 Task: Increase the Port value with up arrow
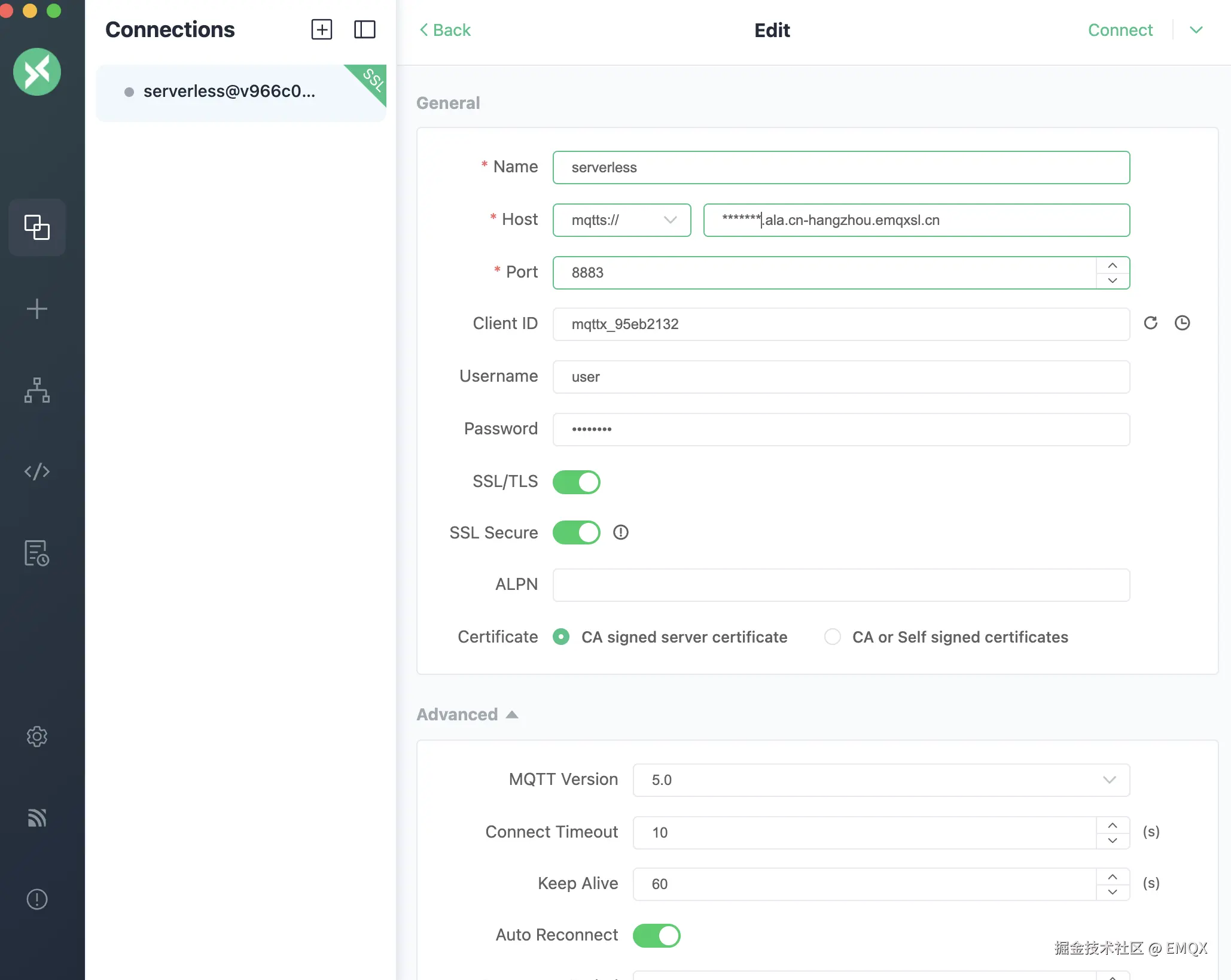coord(1112,265)
